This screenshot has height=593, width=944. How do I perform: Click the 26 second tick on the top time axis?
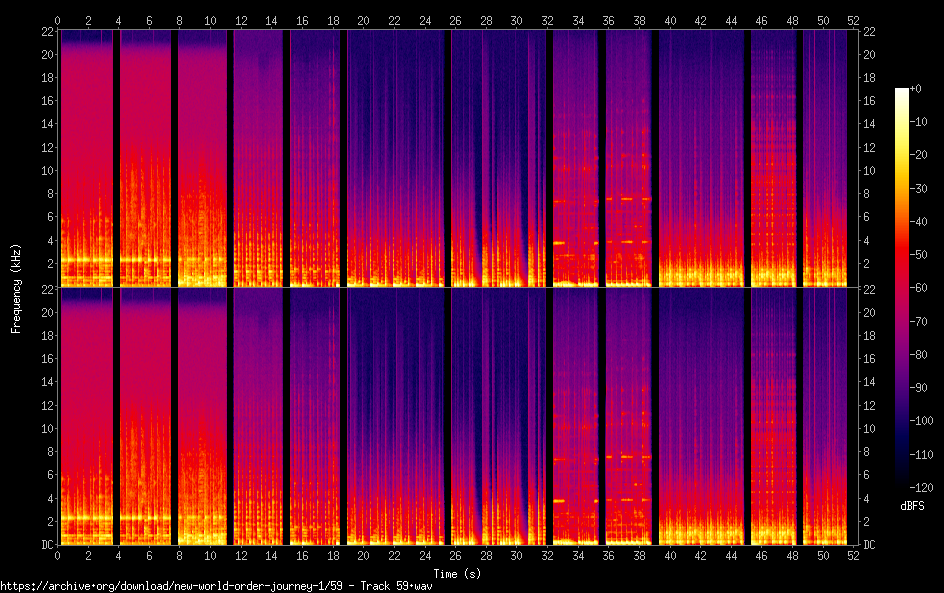tap(455, 20)
